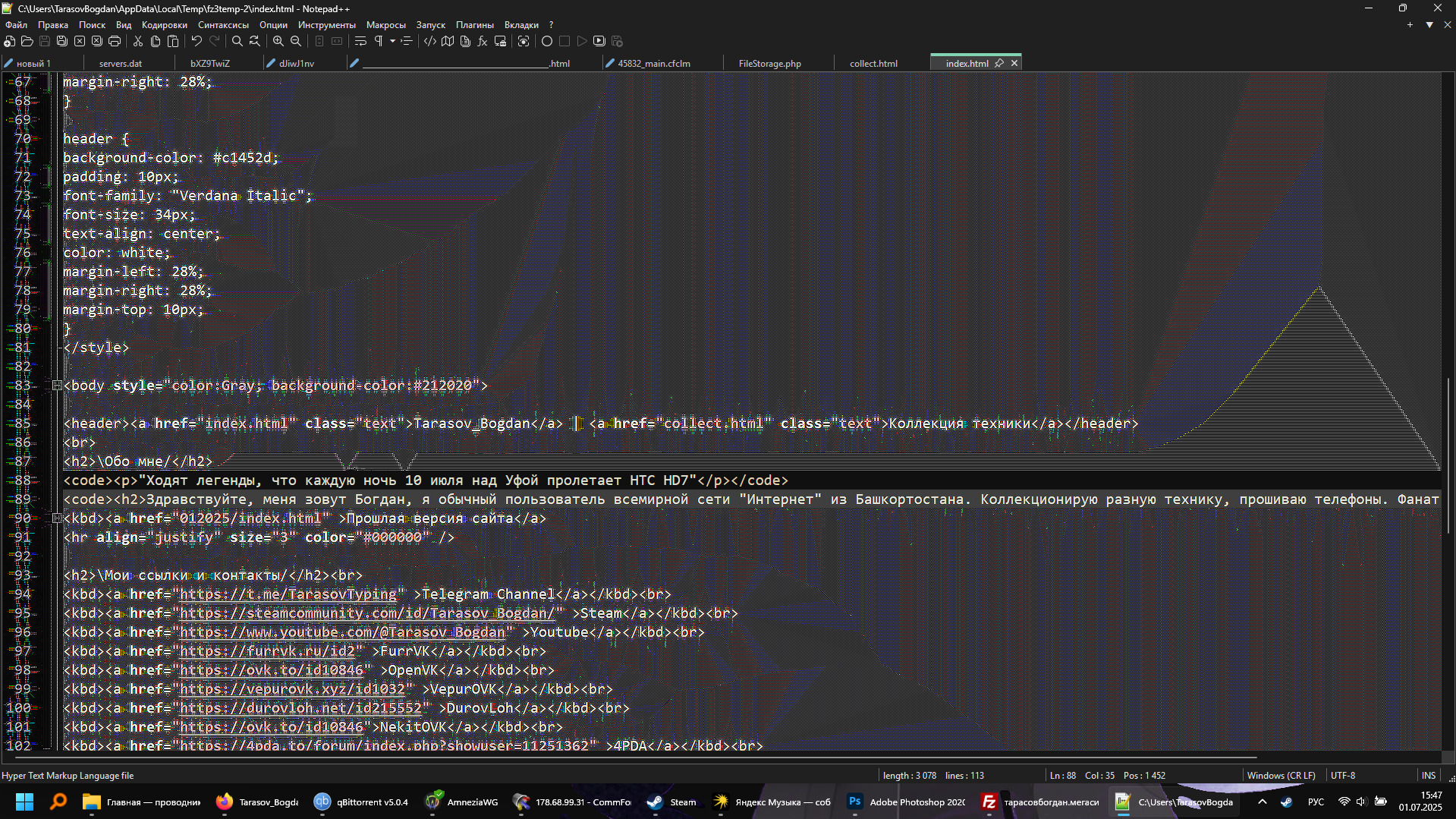Image resolution: width=1456 pixels, height=819 pixels.
Task: Toggle INS insert mode in status bar
Action: point(1428,775)
